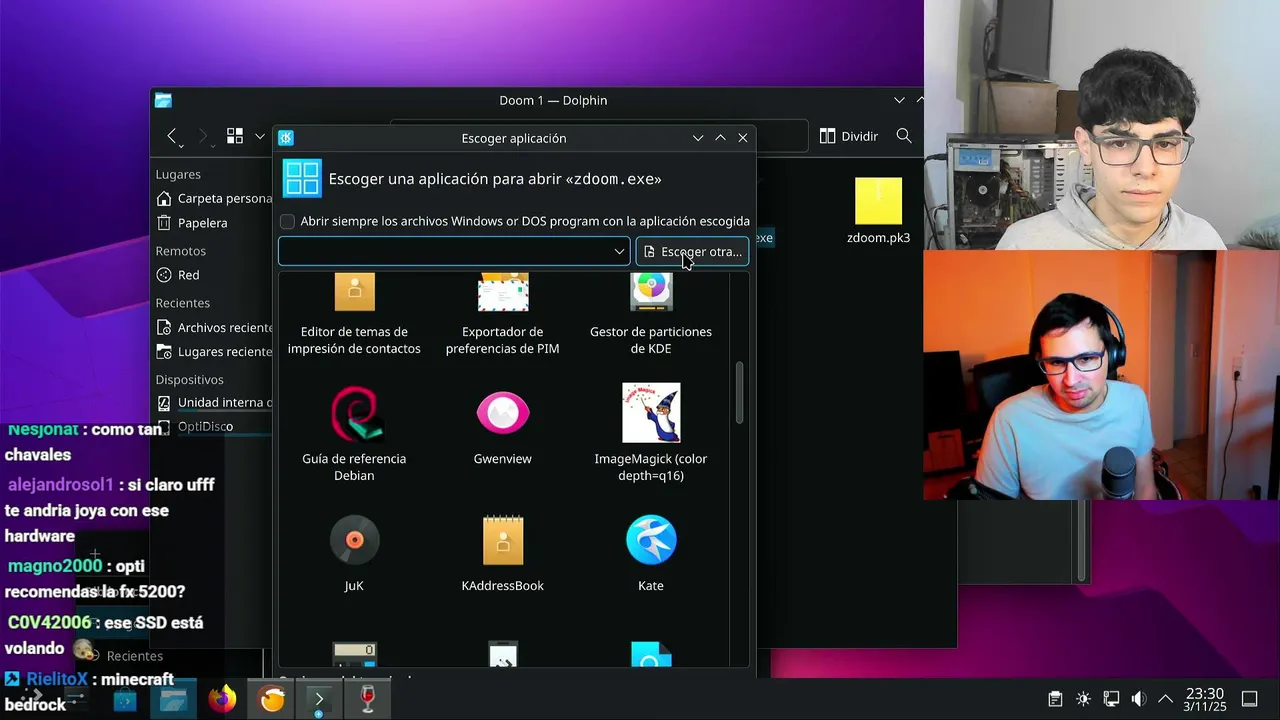1280x720 pixels.
Task: Click the application list vertical scrollbar
Action: tap(740, 392)
